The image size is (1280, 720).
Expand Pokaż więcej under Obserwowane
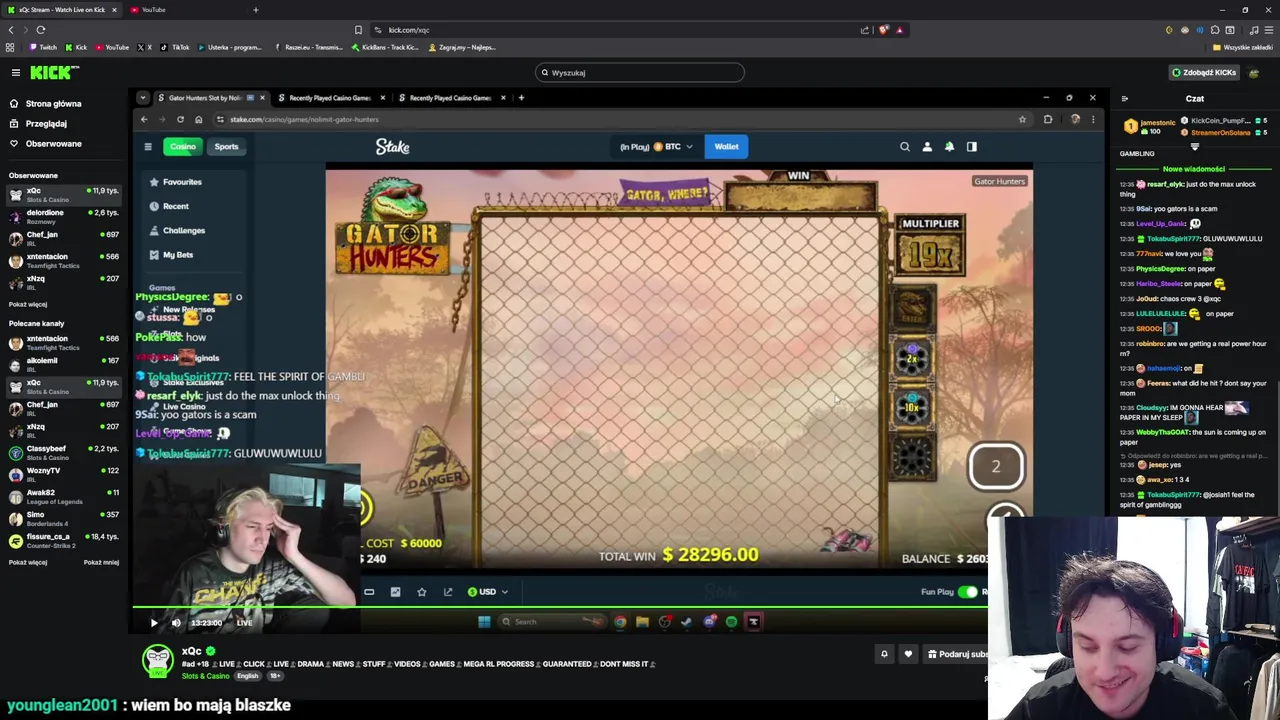[x=28, y=304]
